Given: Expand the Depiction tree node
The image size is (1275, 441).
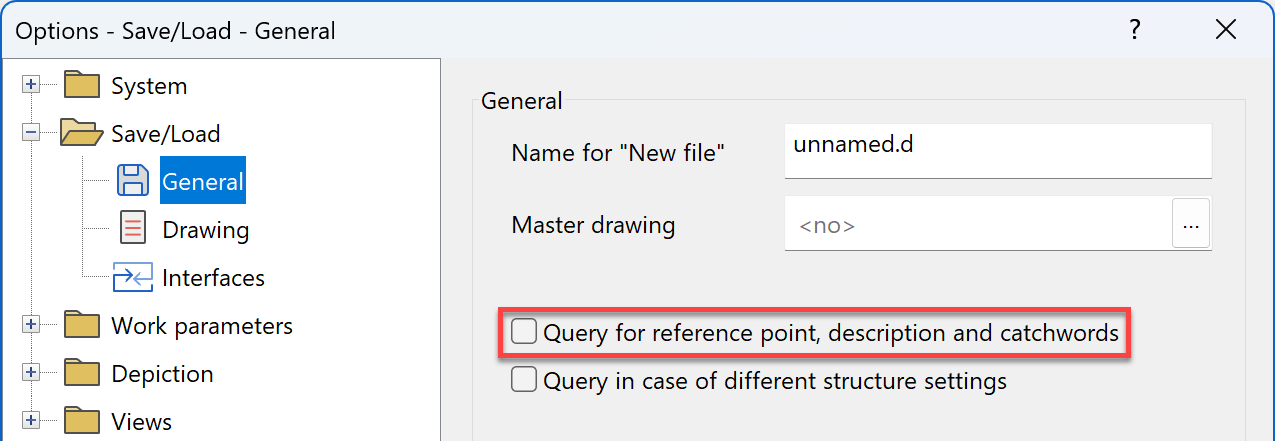Looking at the screenshot, I should point(31,373).
